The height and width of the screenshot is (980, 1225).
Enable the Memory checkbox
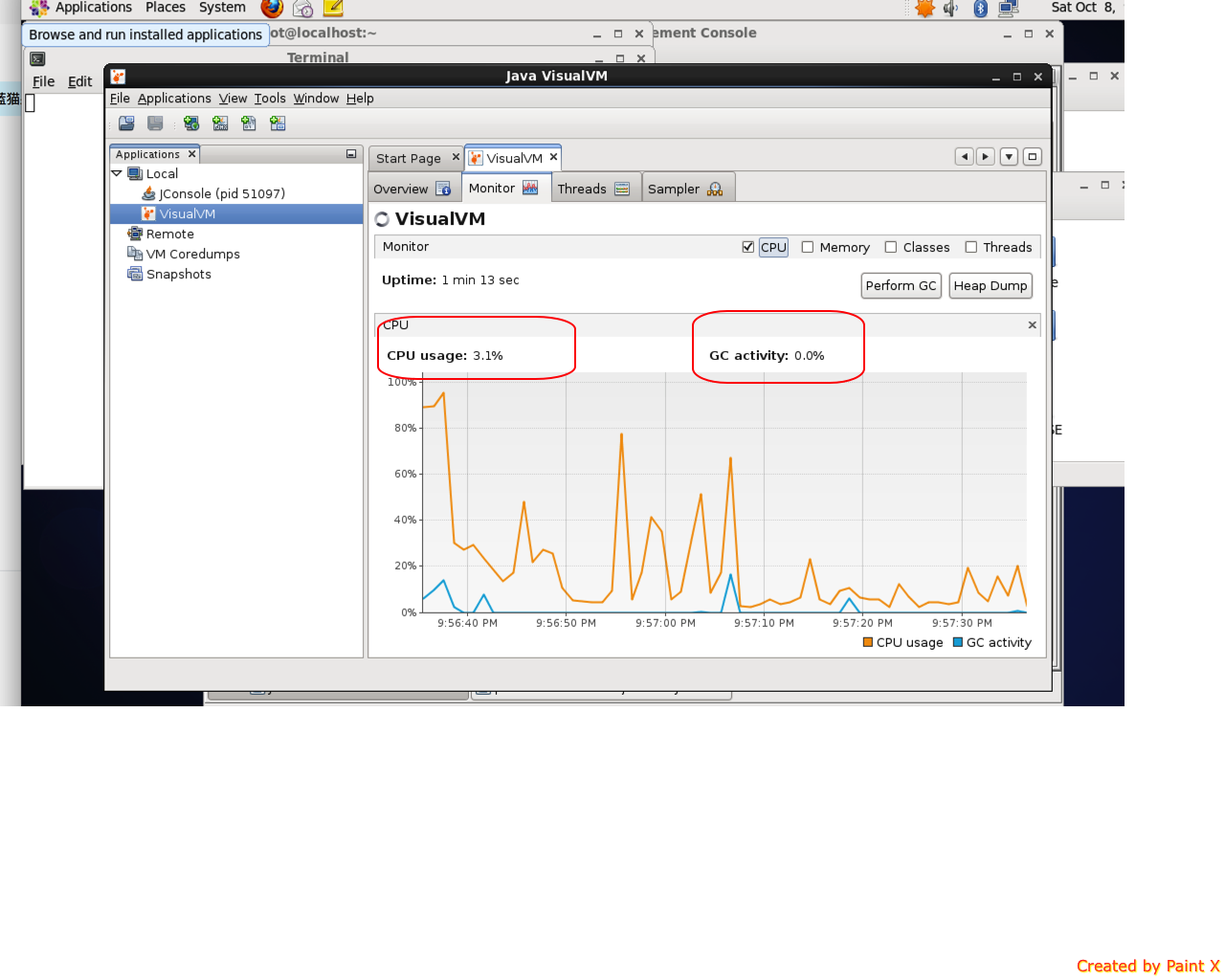coord(808,247)
